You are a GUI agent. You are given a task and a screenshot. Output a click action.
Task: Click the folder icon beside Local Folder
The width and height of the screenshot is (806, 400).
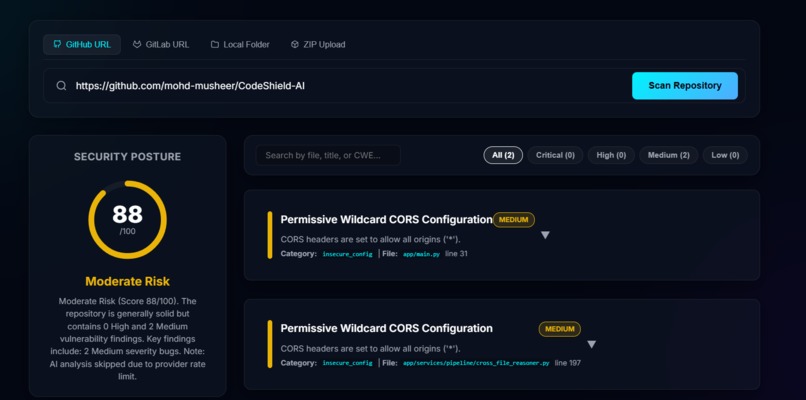(x=215, y=45)
